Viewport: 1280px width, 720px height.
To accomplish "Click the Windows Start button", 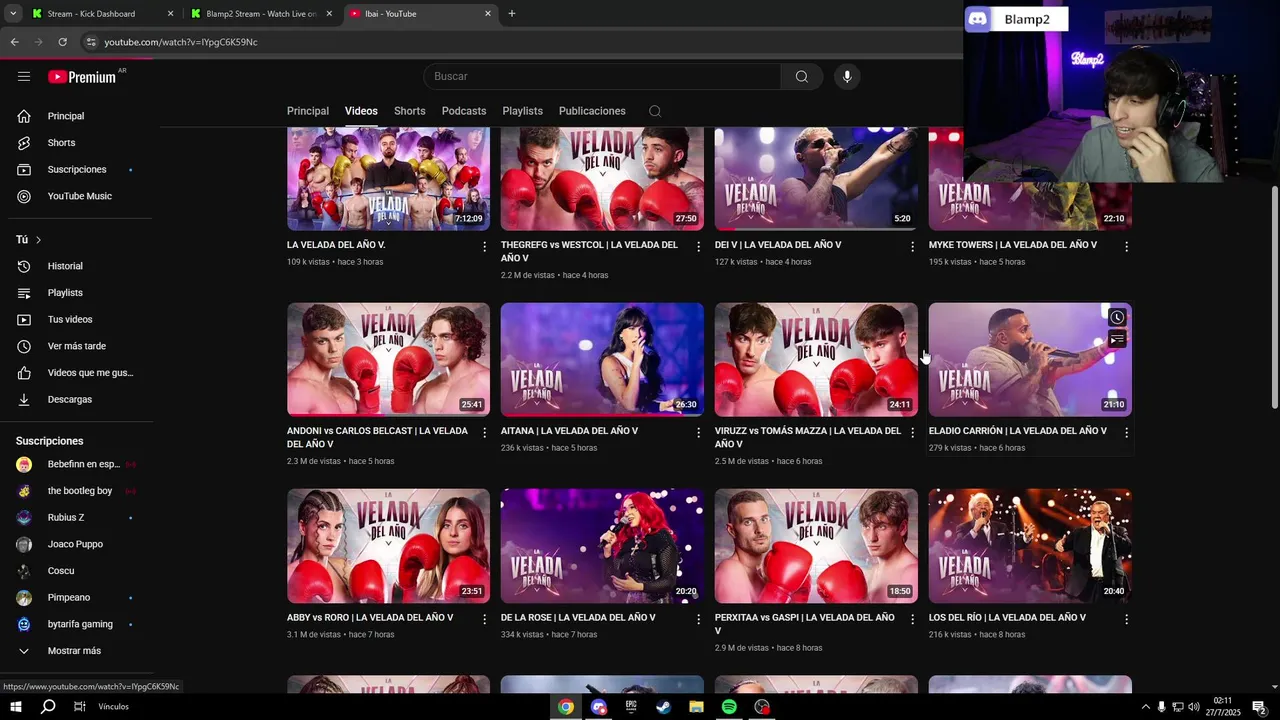I will [15, 707].
